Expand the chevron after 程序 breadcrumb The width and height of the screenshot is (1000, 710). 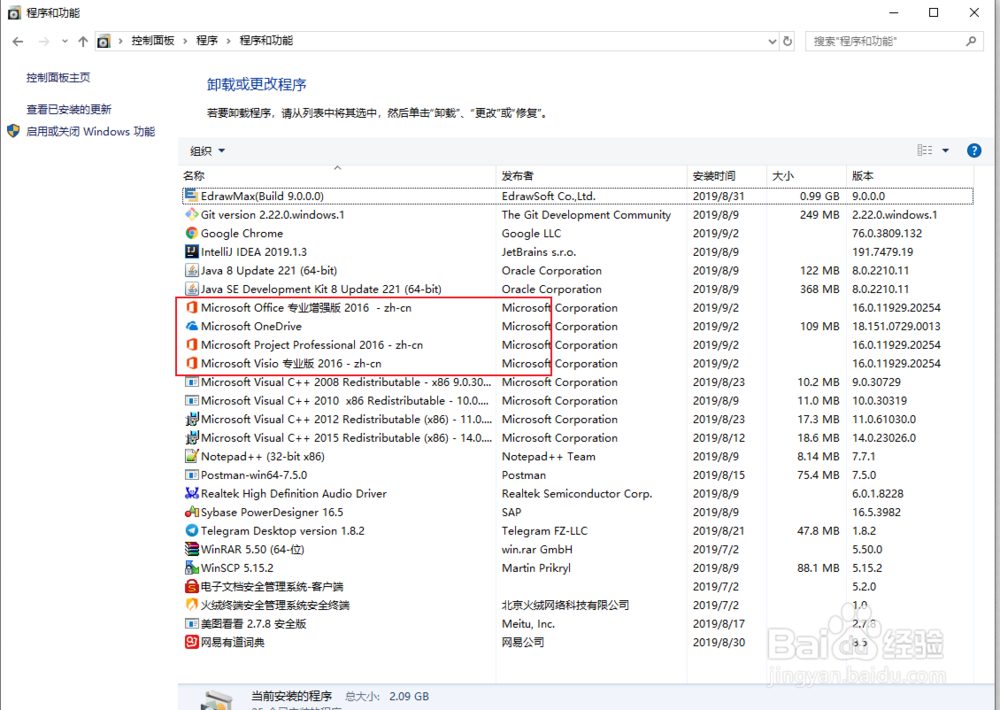point(229,41)
